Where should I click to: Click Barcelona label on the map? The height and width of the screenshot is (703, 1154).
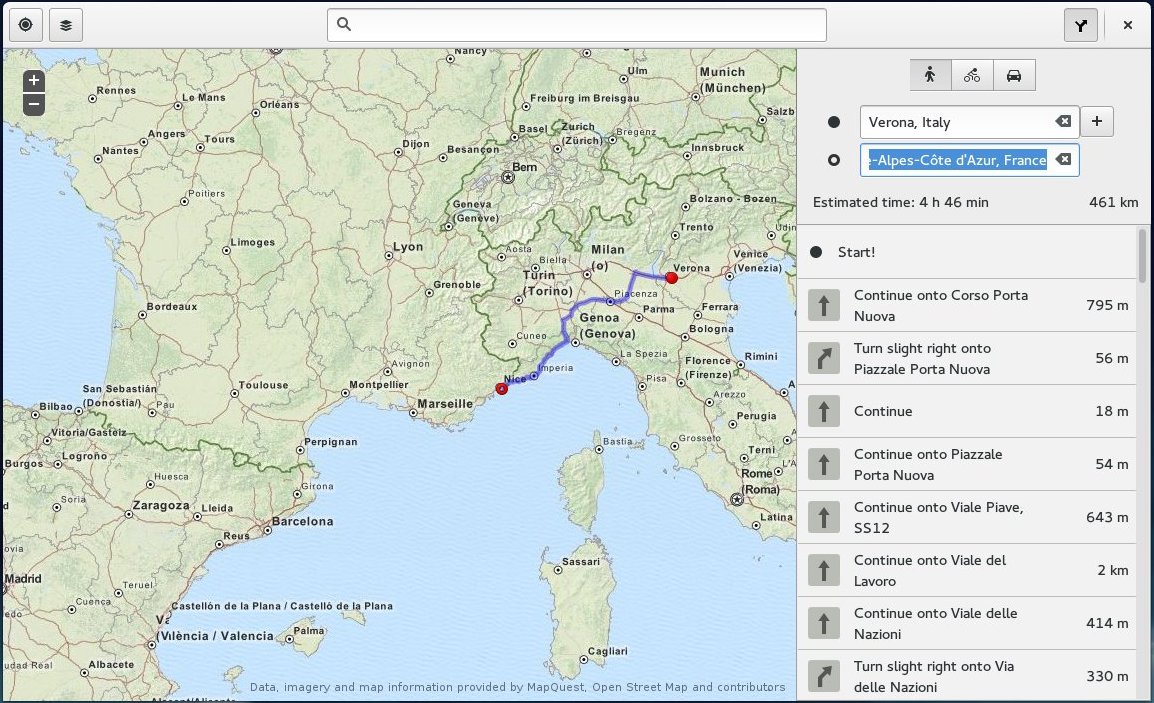[x=302, y=521]
